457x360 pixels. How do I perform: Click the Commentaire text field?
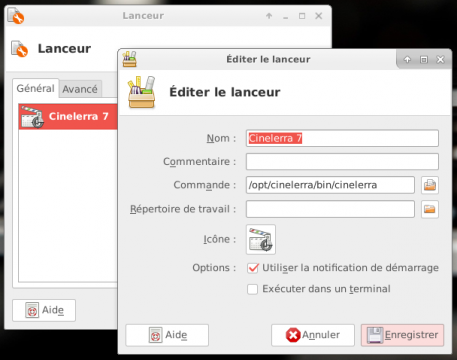[342, 161]
